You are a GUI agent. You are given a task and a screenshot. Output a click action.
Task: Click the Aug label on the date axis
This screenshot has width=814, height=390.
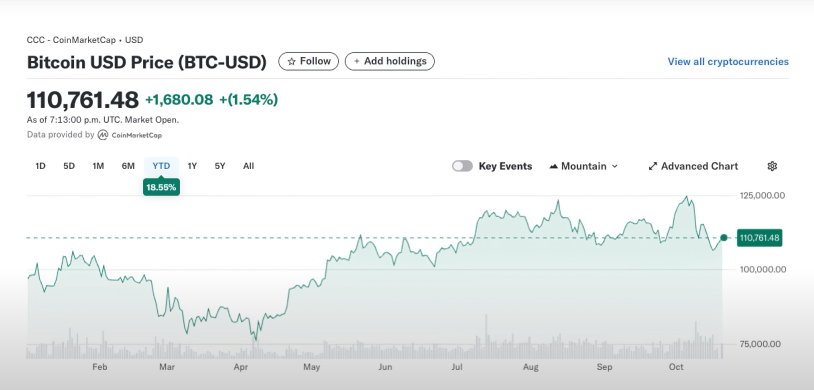[x=531, y=367]
